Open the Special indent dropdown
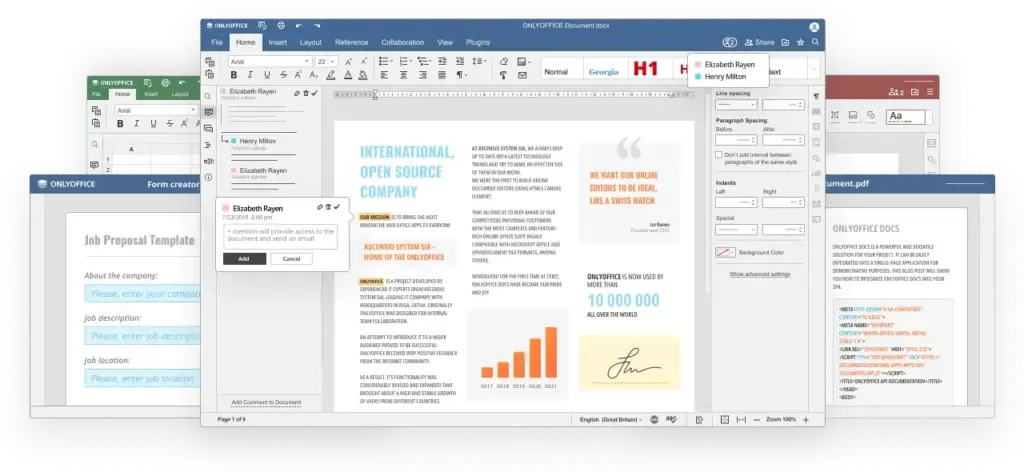1024x472 pixels. pos(736,230)
